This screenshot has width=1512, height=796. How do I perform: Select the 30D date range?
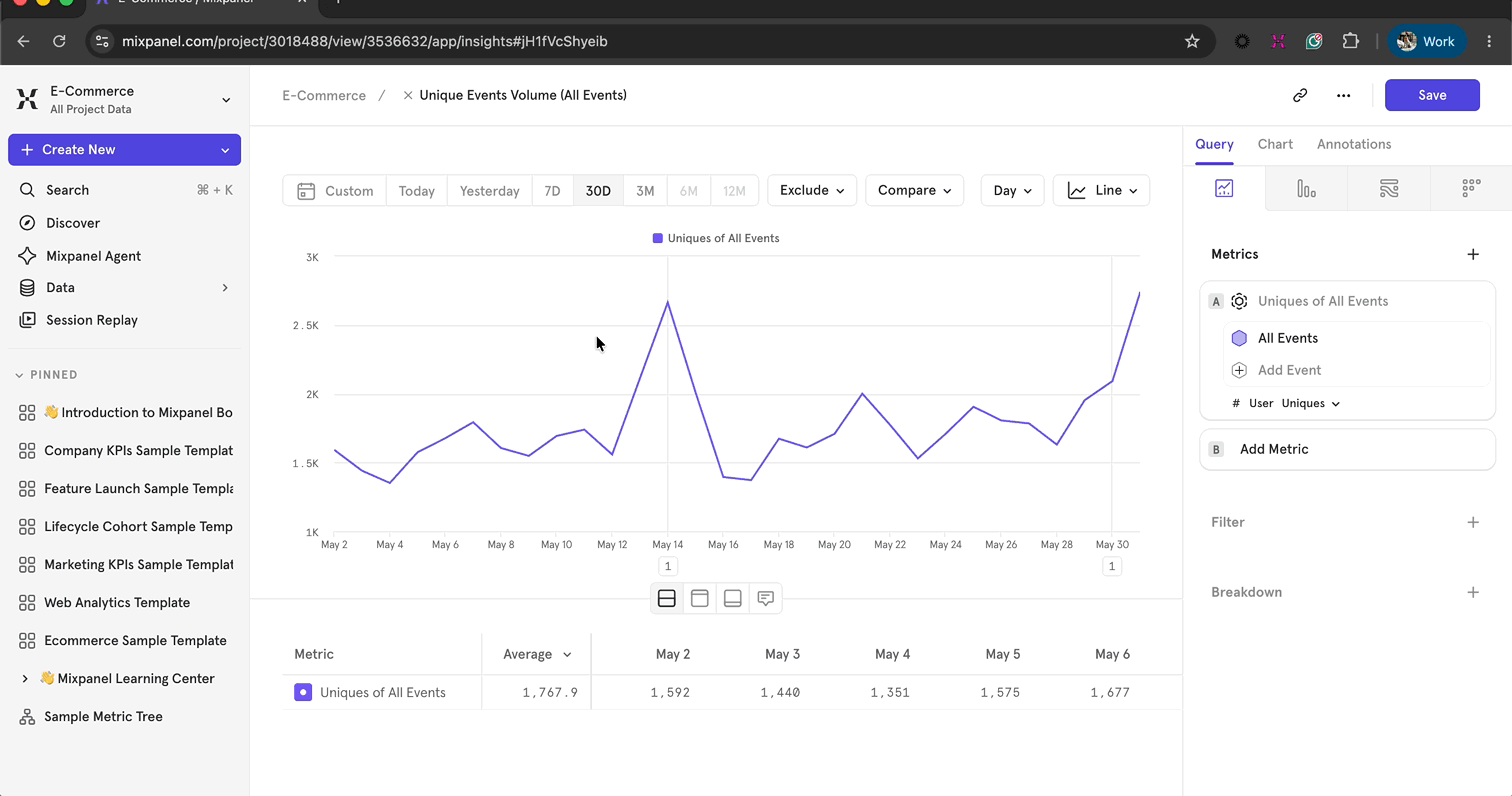click(598, 190)
